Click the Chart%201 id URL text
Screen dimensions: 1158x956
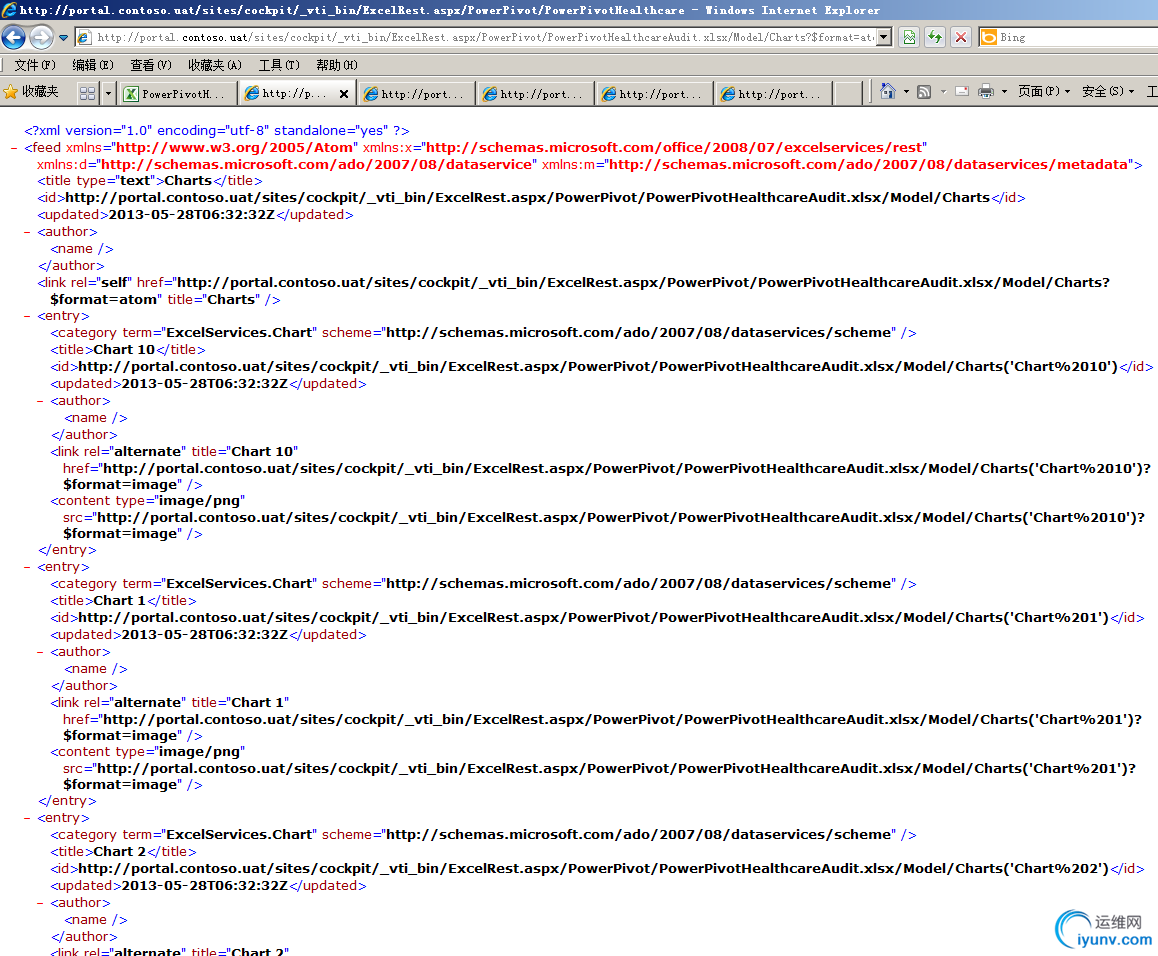tap(593, 618)
